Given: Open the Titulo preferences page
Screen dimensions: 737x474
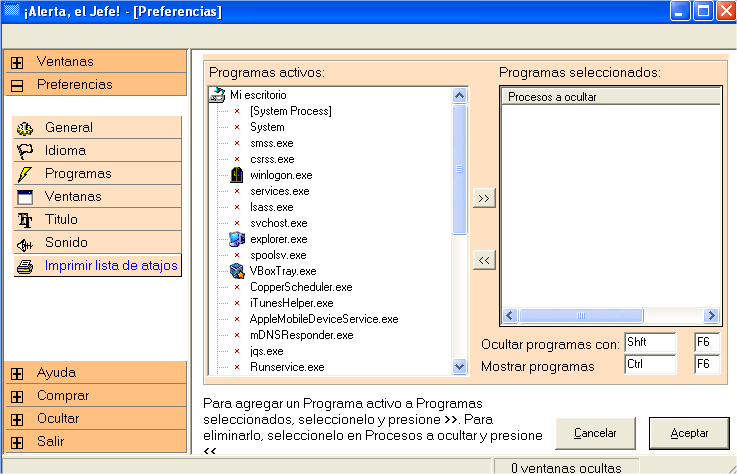Looking at the screenshot, I should tap(97, 220).
